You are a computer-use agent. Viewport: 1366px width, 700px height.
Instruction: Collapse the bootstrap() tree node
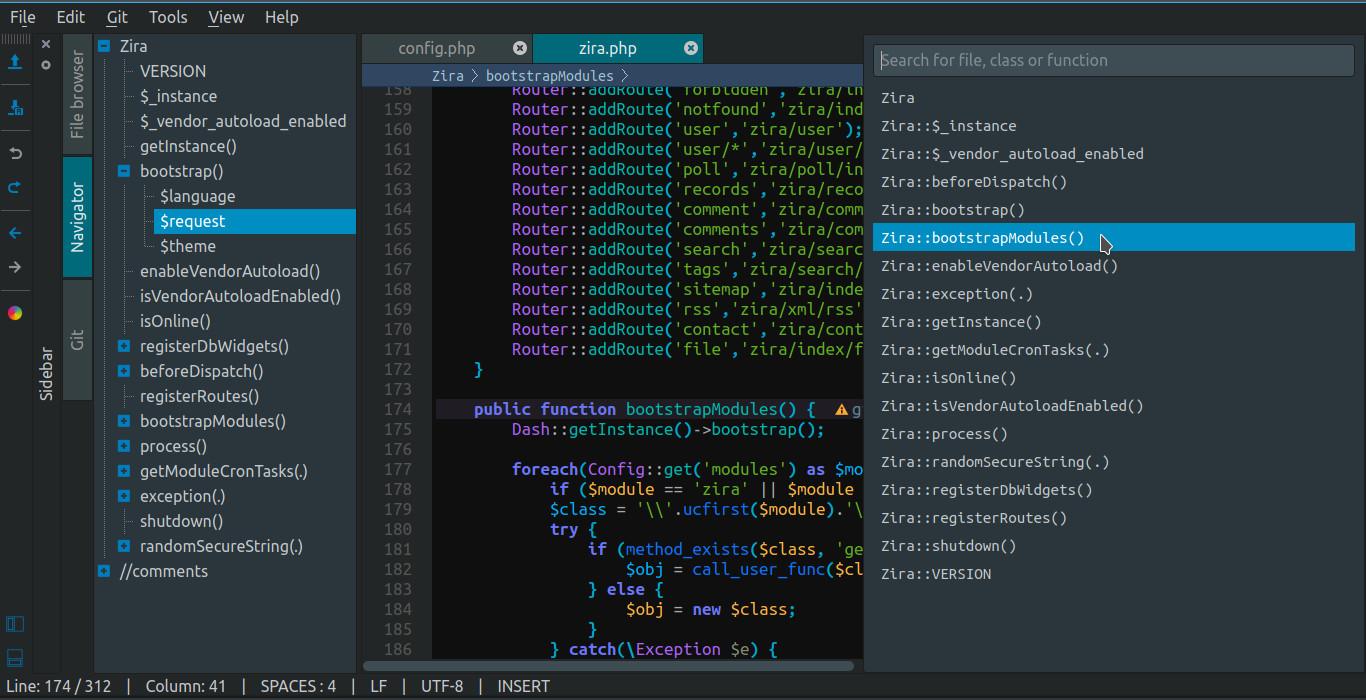[x=124, y=171]
